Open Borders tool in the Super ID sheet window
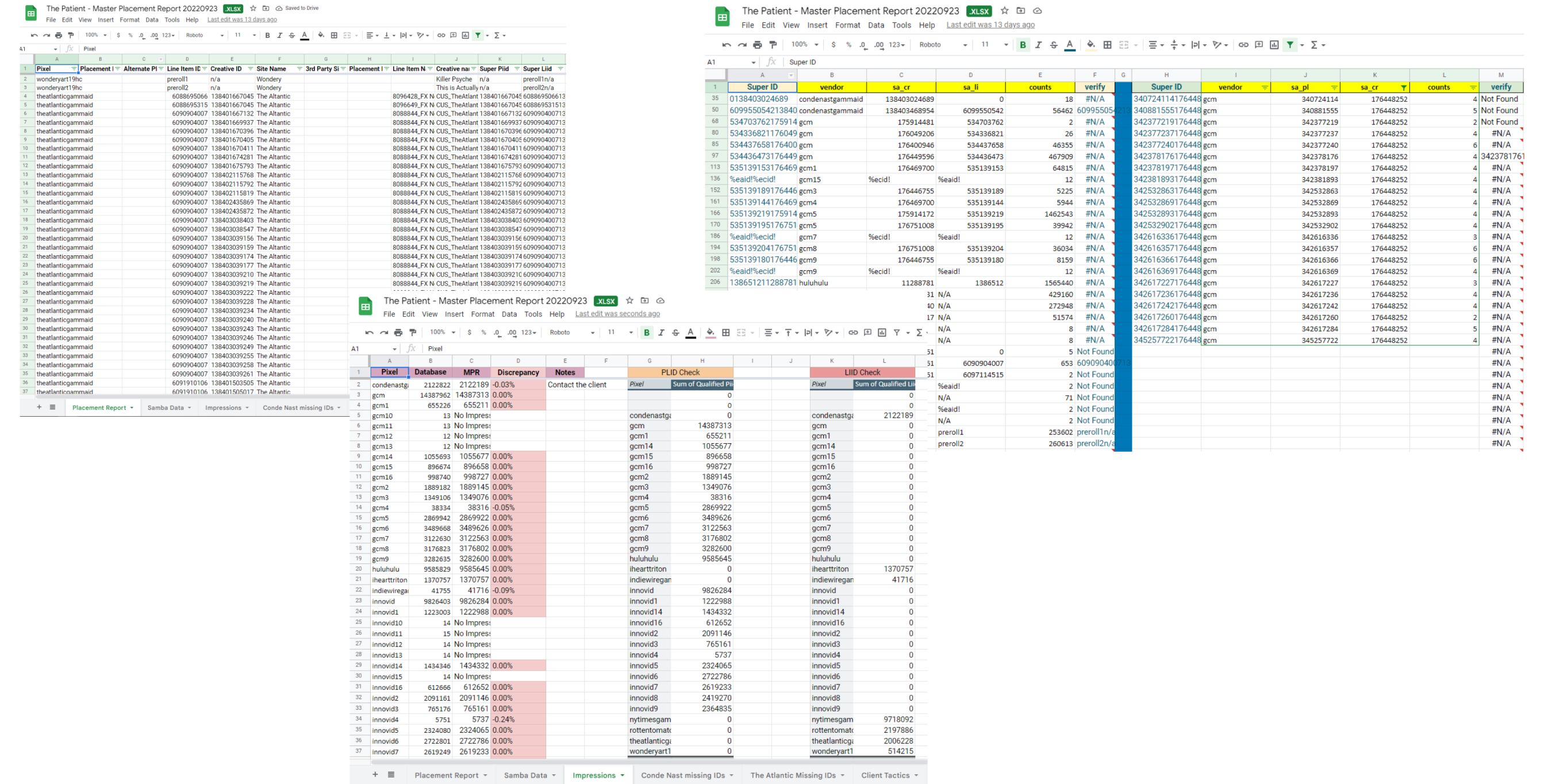The image size is (1544, 784). tap(1108, 45)
